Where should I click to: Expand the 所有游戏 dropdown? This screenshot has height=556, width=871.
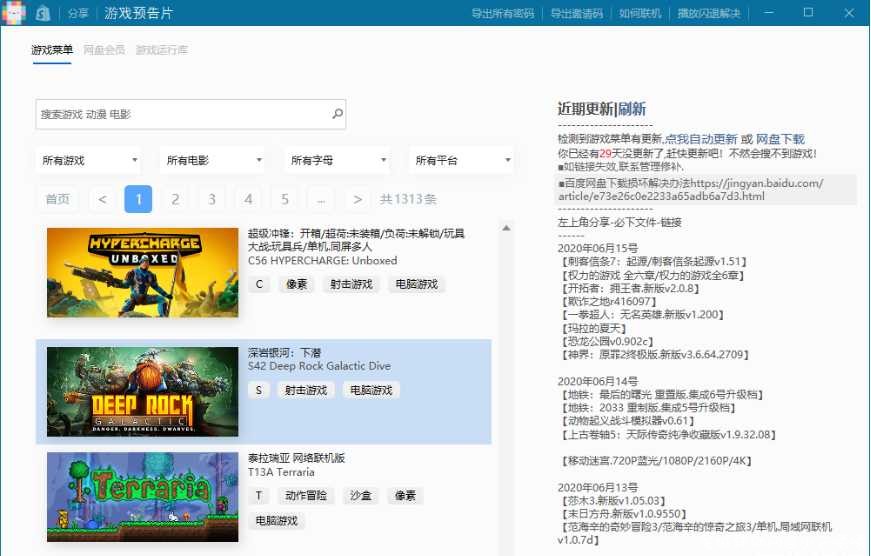[89, 161]
